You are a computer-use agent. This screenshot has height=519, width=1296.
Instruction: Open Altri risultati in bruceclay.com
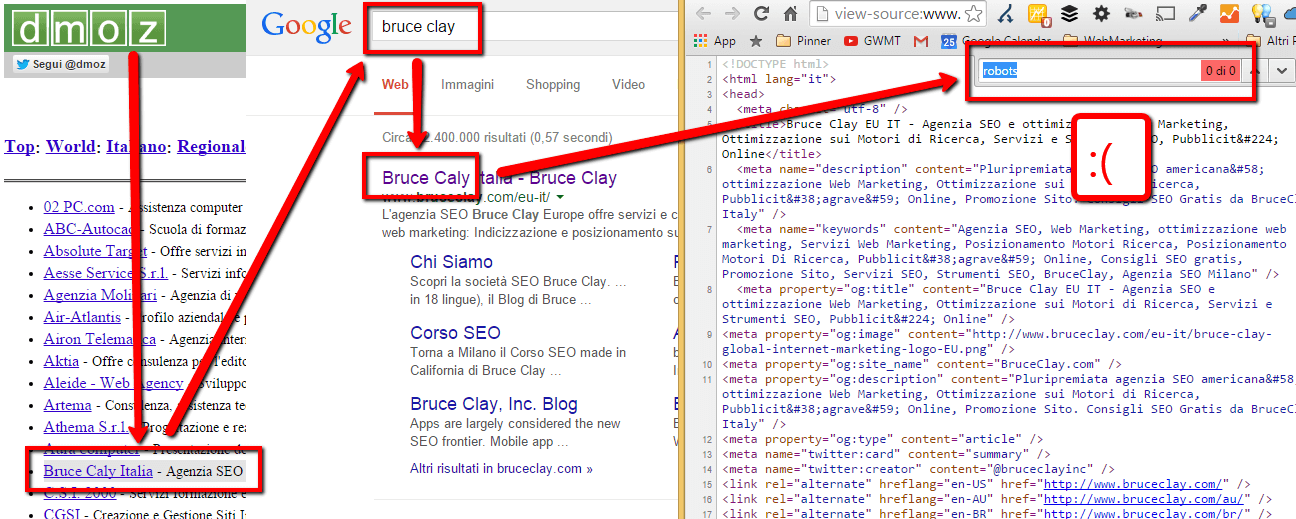[x=501, y=468]
